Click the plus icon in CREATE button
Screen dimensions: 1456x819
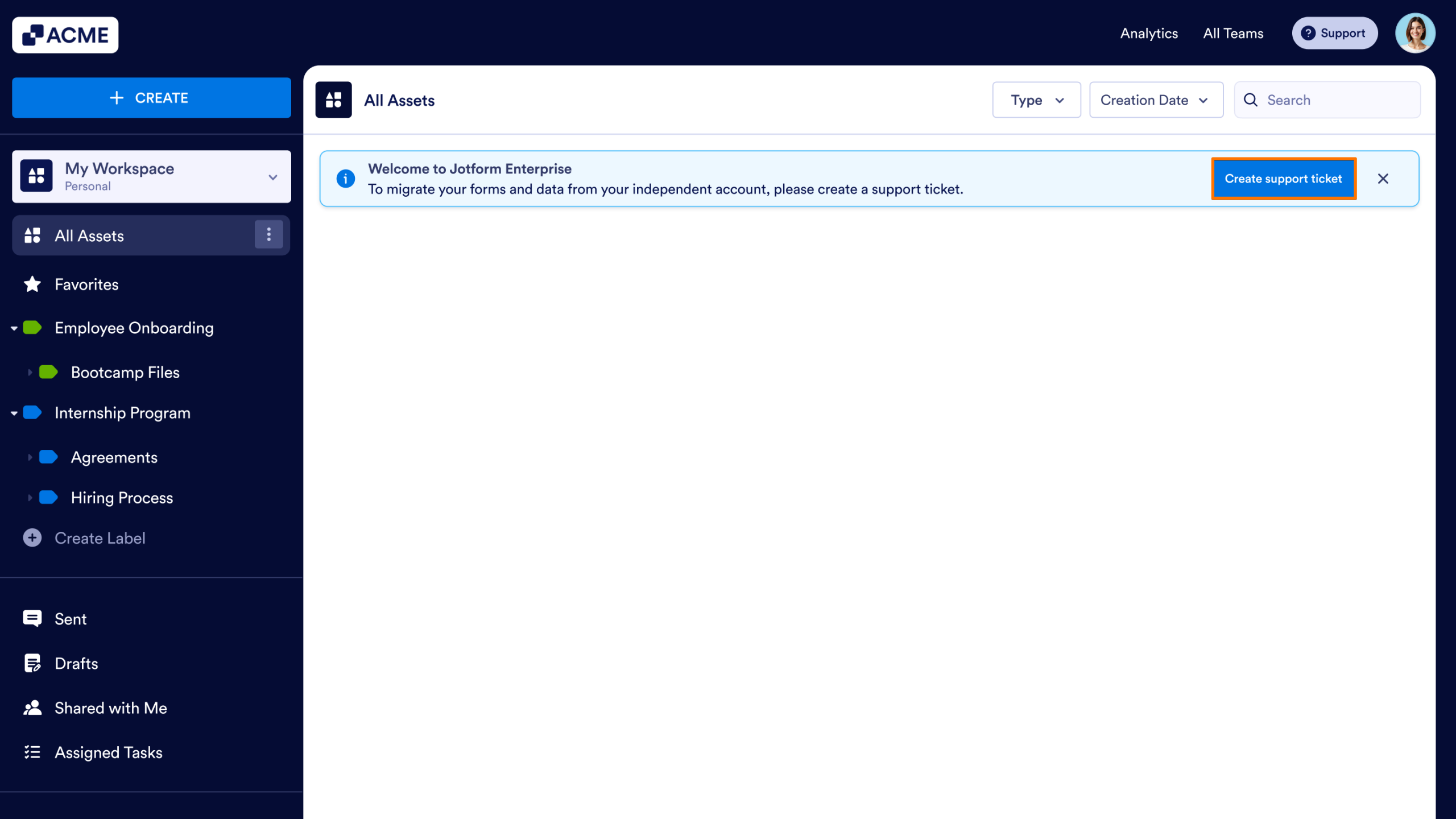[x=117, y=98]
